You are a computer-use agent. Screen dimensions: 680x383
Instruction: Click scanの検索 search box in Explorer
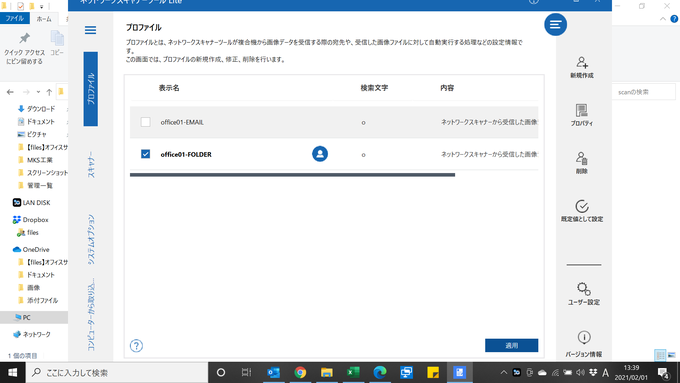pos(644,92)
